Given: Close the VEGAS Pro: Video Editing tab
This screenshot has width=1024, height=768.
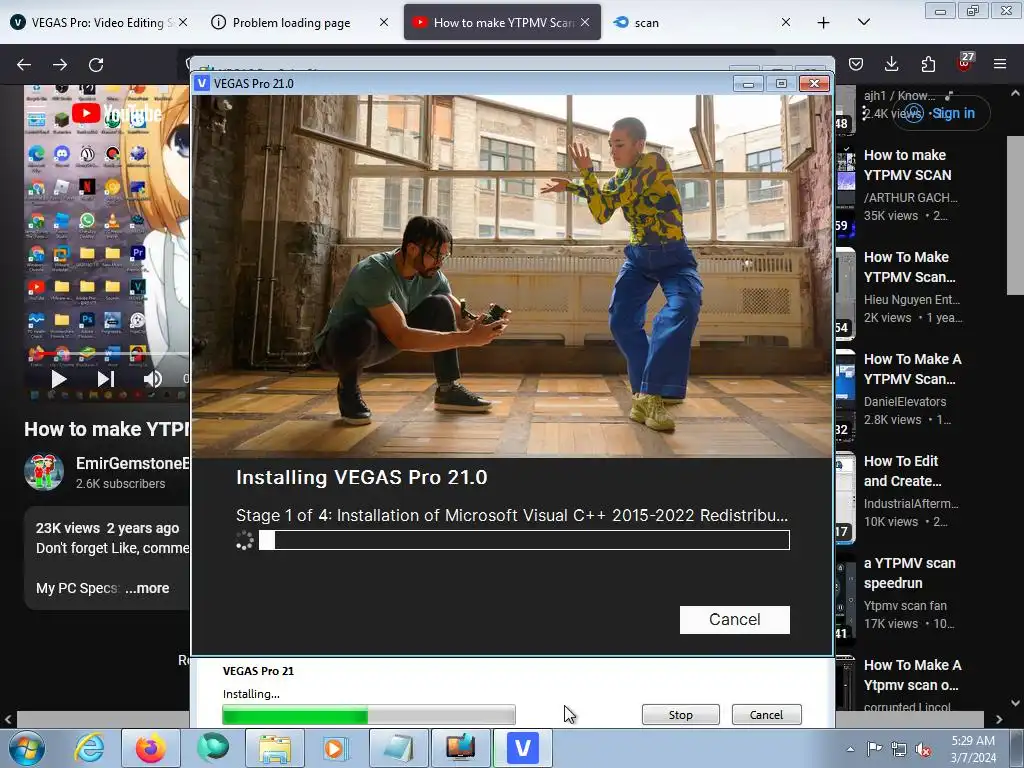Looking at the screenshot, I should pos(183,22).
